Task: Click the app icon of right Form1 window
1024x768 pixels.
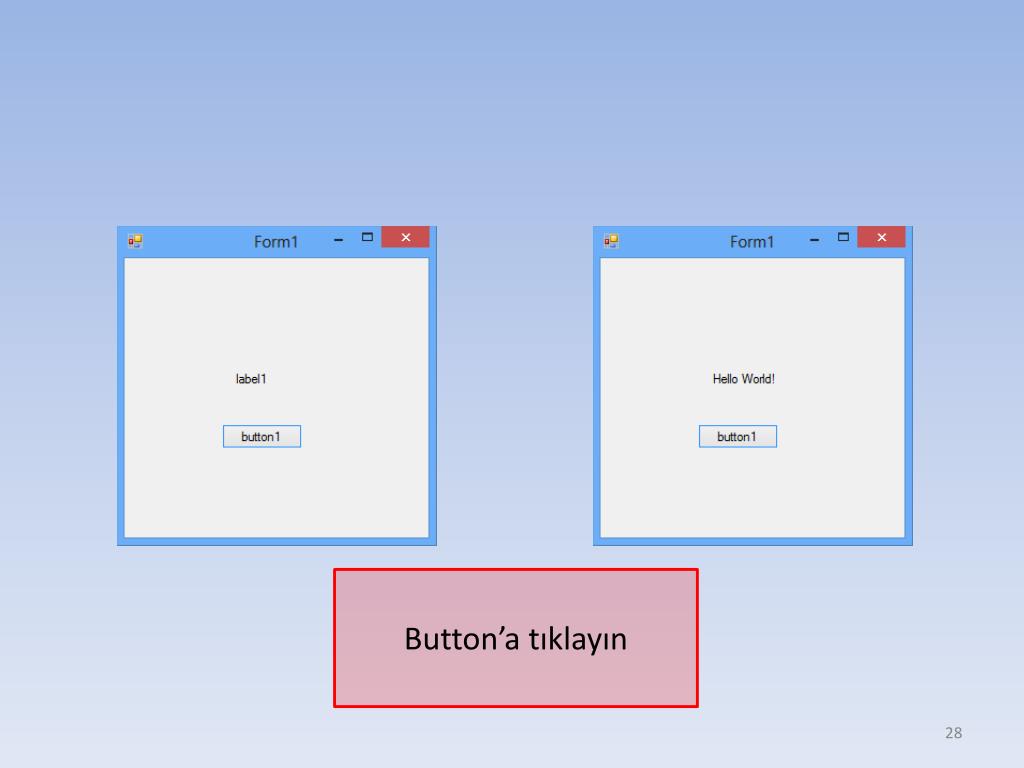Action: point(611,241)
